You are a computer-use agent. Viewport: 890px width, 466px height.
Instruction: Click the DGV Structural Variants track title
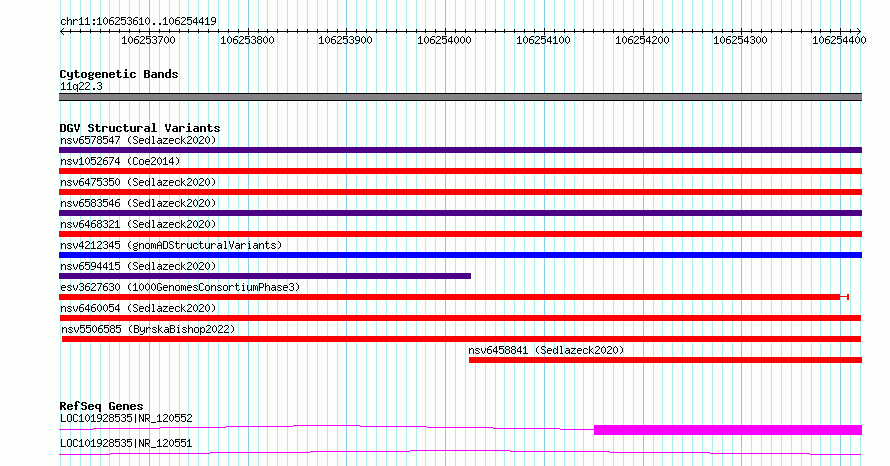(140, 128)
